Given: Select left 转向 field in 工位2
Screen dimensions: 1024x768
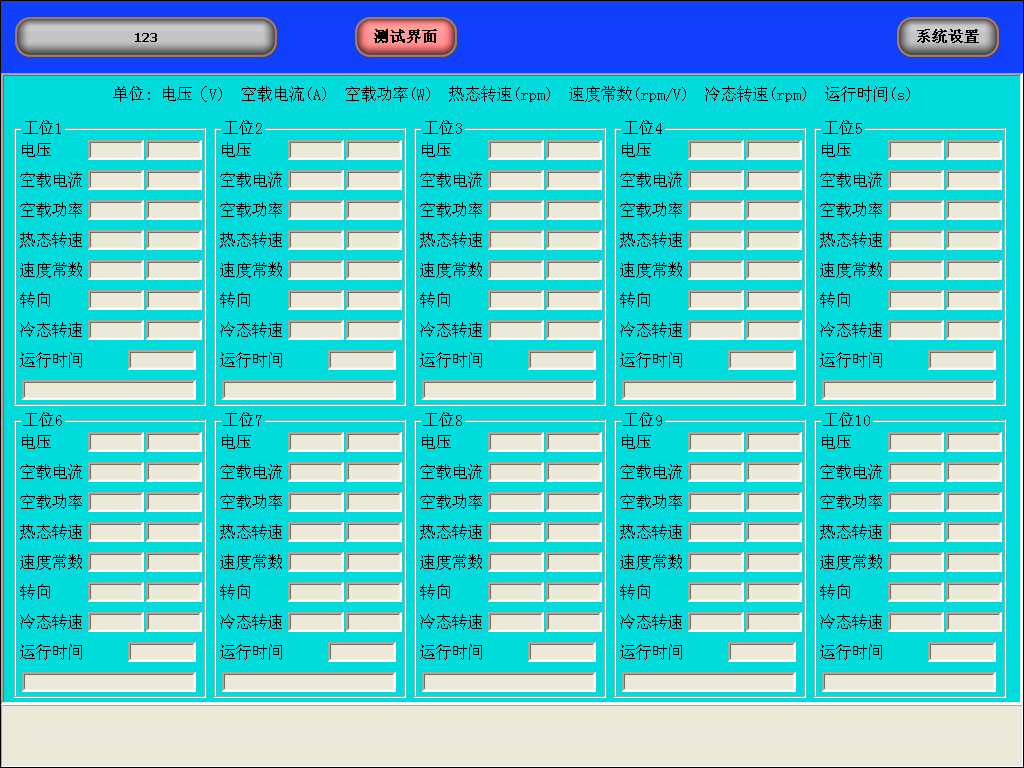Looking at the screenshot, I should (316, 300).
